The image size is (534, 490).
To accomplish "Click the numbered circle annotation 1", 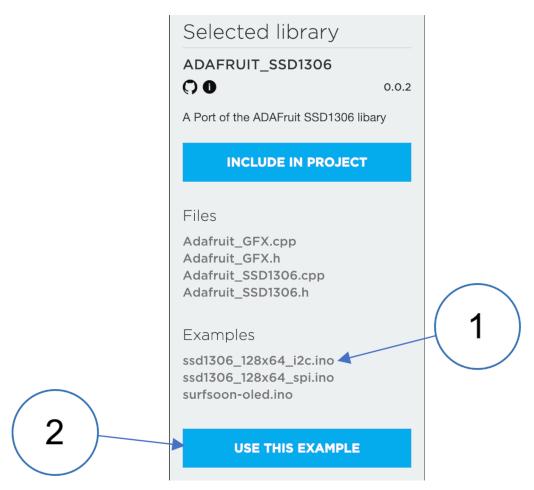I will (x=477, y=327).
